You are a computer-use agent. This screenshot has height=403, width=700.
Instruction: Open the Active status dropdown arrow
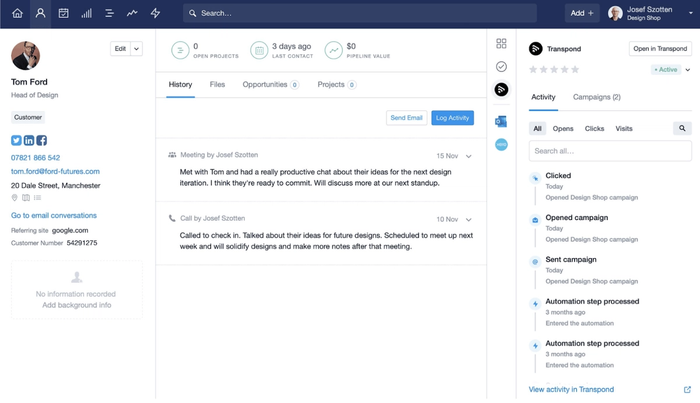[688, 70]
